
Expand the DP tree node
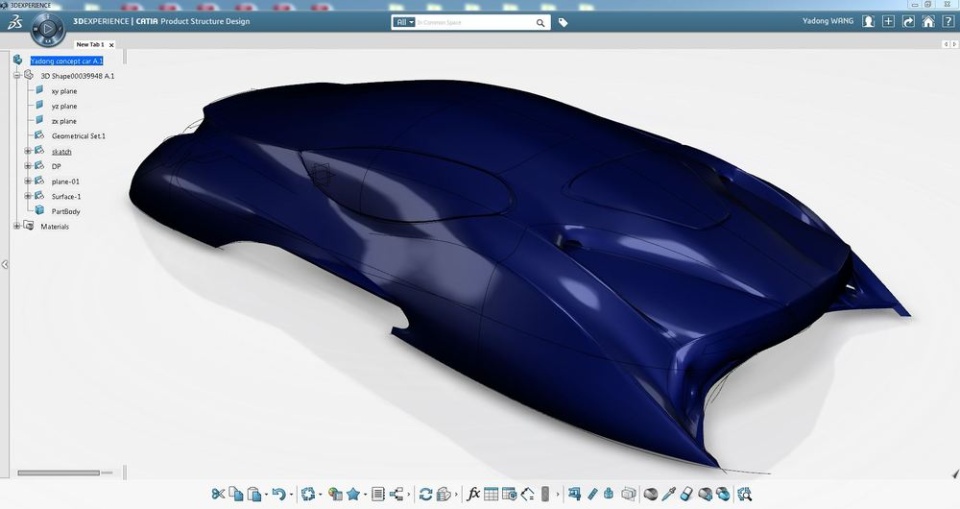pos(28,166)
